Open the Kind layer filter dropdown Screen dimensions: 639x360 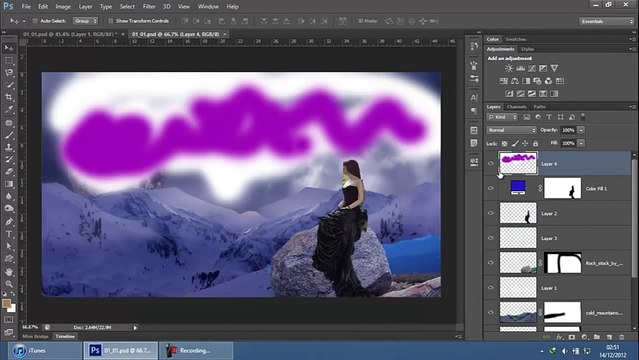(502, 117)
